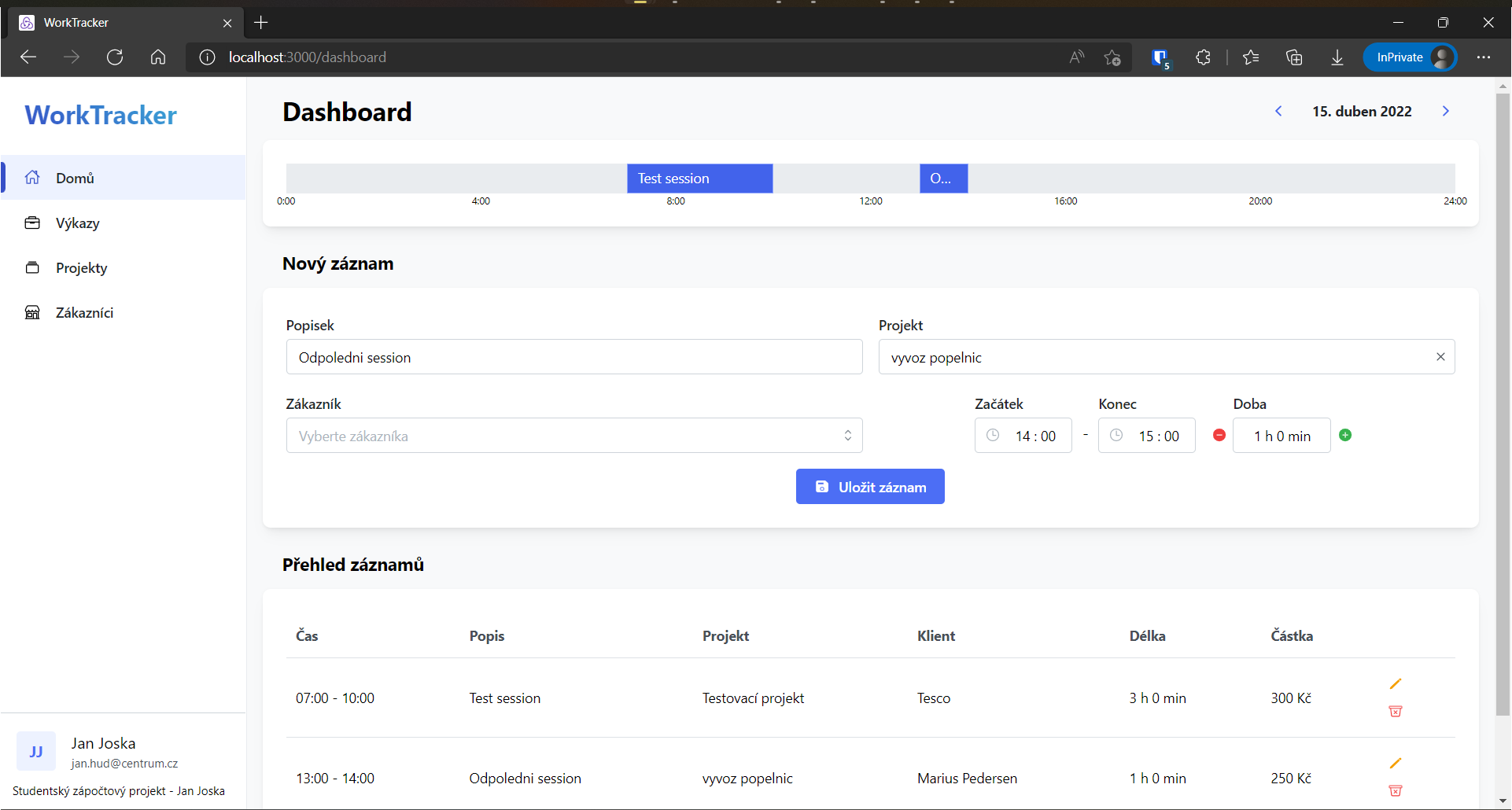The image size is (1512, 810).
Task: Close the WorkTracker tab
Action: [227, 23]
